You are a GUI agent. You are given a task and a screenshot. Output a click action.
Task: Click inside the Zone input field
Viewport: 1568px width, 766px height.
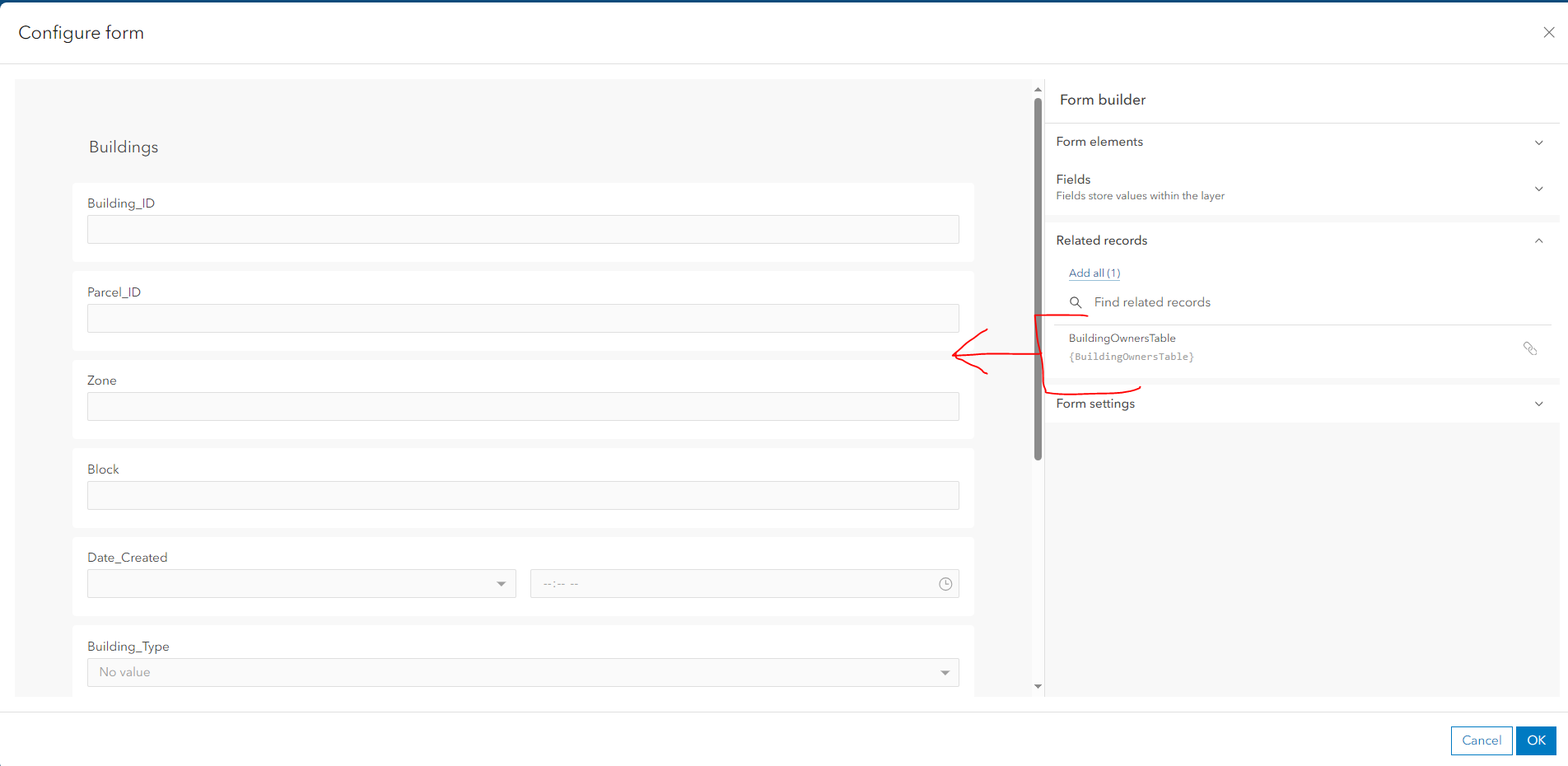(522, 406)
